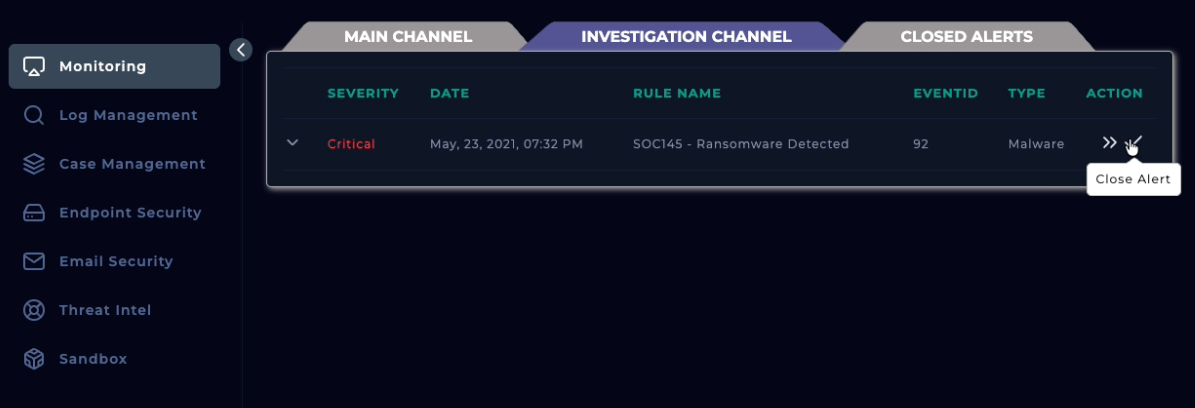Click the Log Management magnifier icon
The height and width of the screenshot is (408, 1195).
click(x=34, y=116)
